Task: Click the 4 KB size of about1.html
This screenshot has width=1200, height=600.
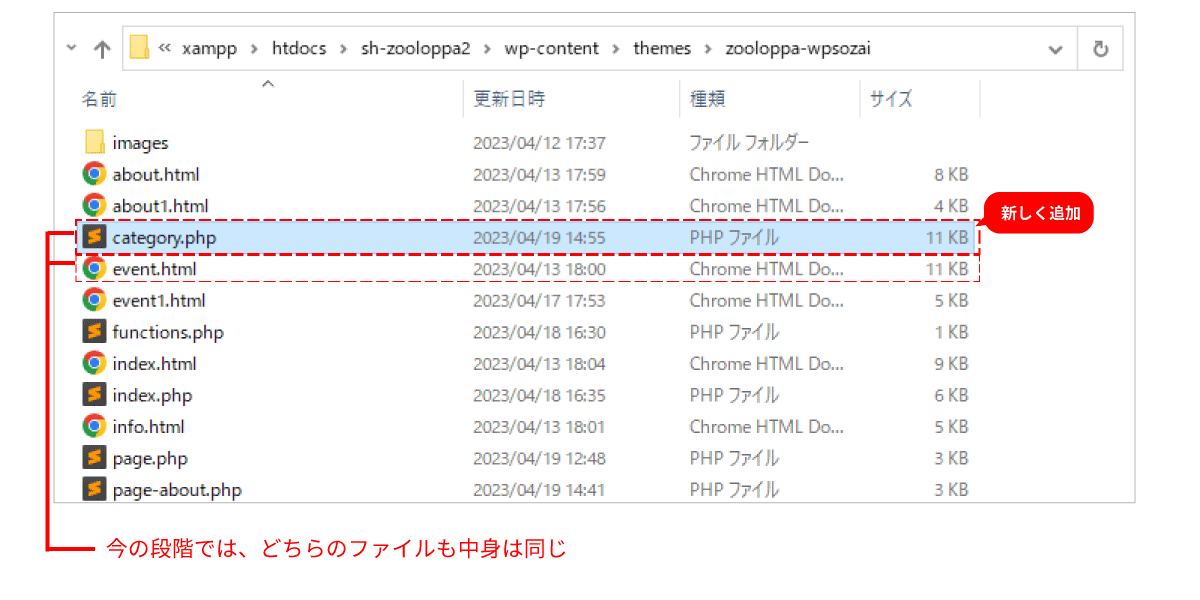Action: coord(951,206)
